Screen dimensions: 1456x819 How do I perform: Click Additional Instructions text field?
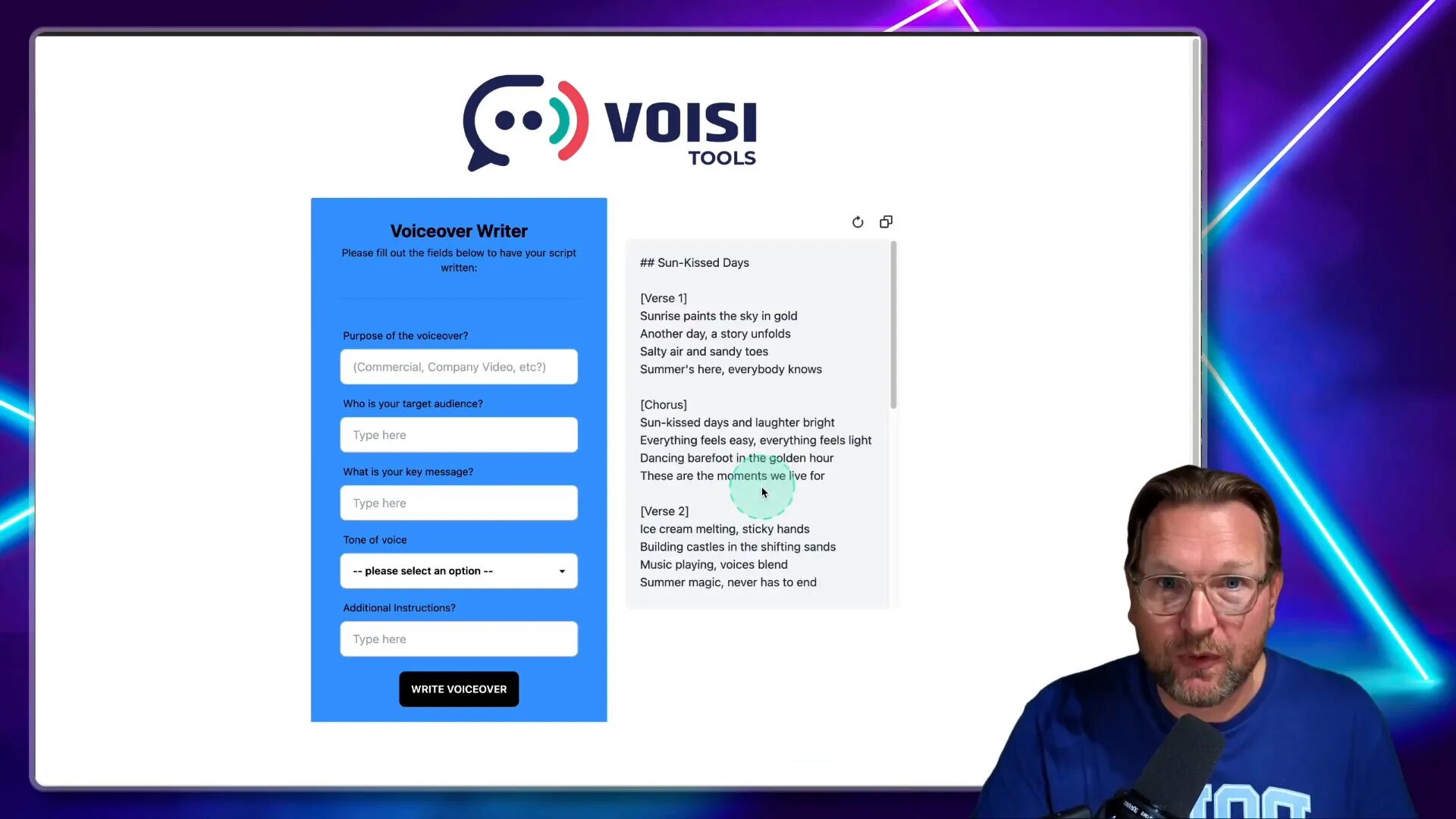click(x=459, y=639)
